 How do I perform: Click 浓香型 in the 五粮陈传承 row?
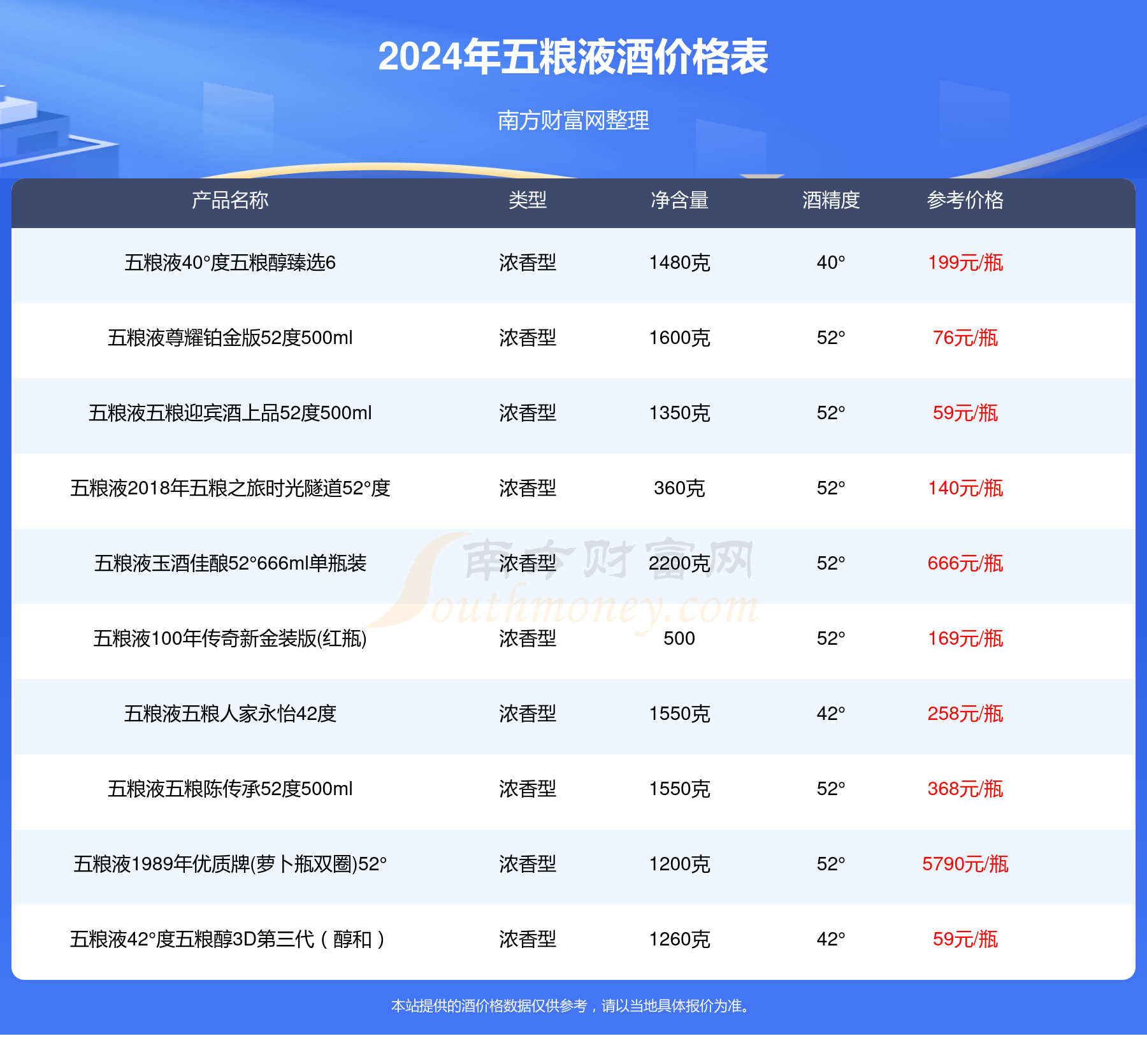tap(528, 789)
